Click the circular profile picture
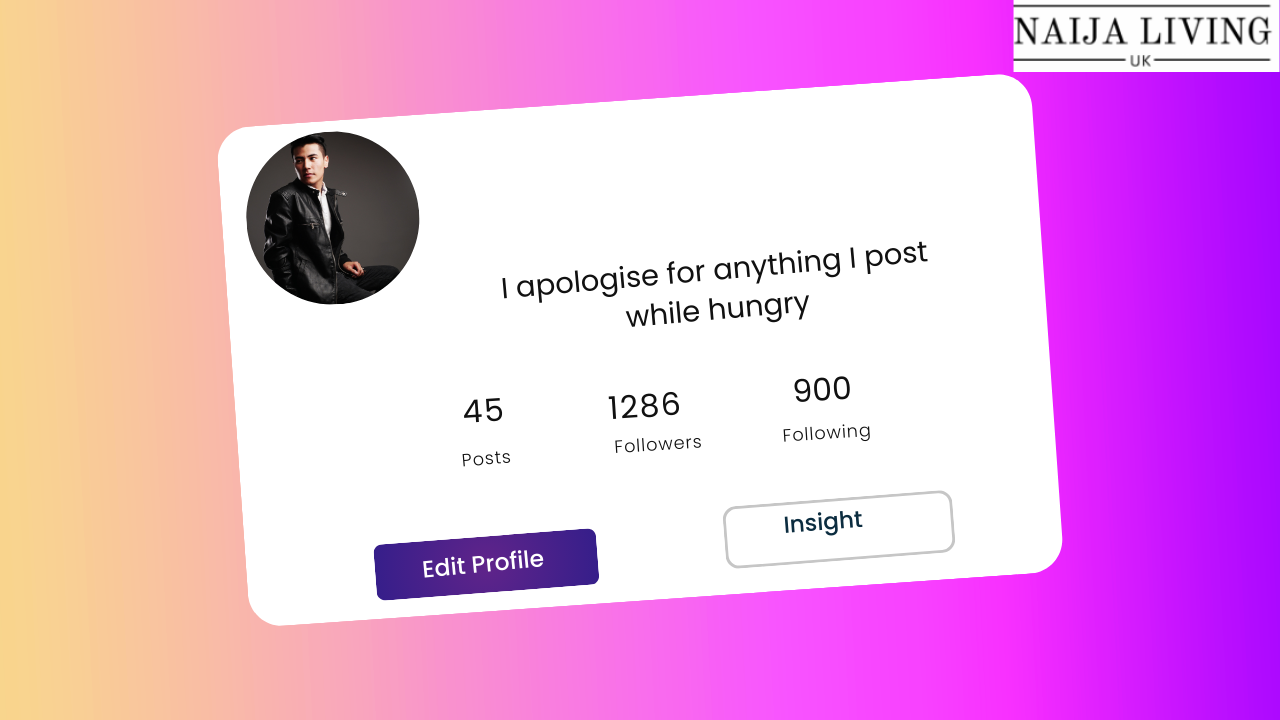Image resolution: width=1280 pixels, height=720 pixels. 333,218
